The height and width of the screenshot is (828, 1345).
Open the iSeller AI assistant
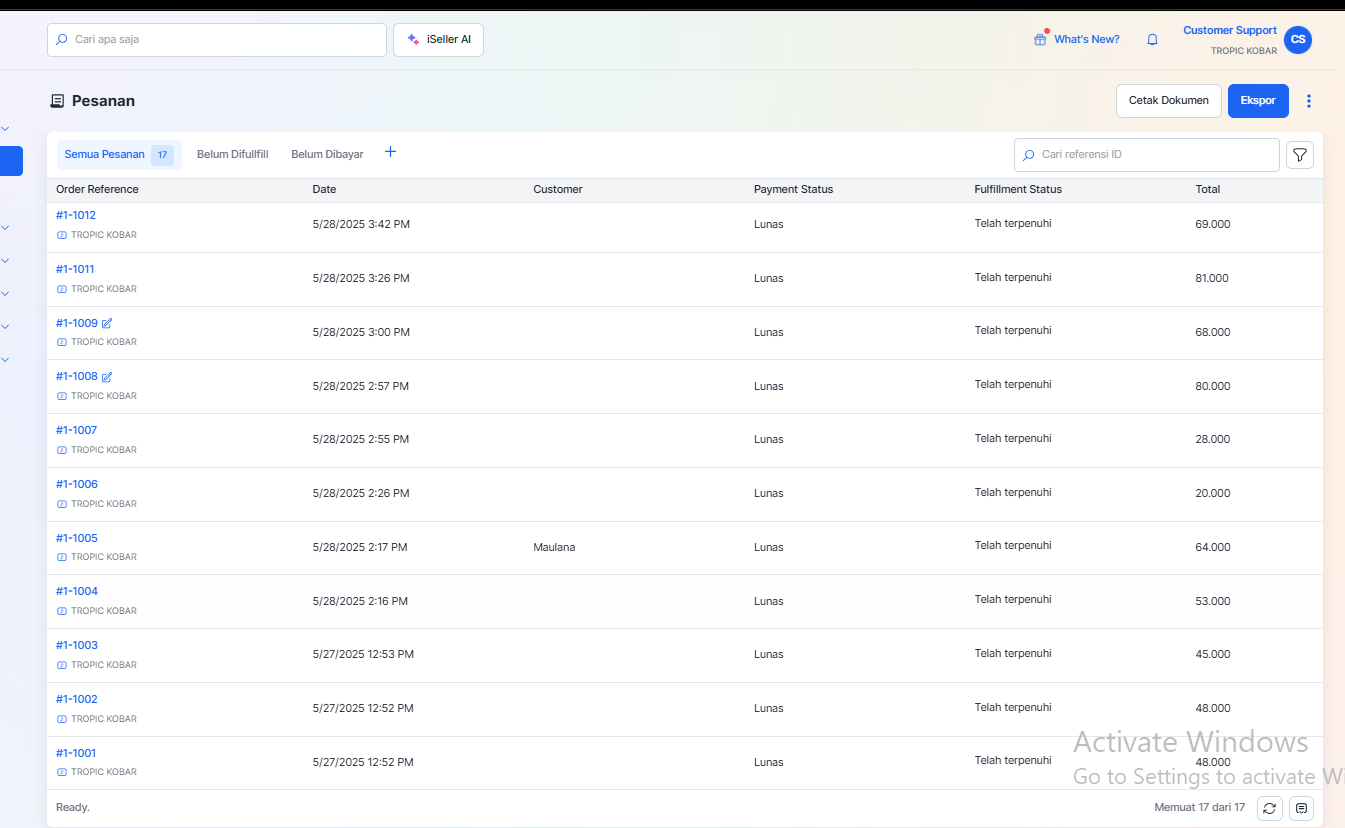[438, 40]
